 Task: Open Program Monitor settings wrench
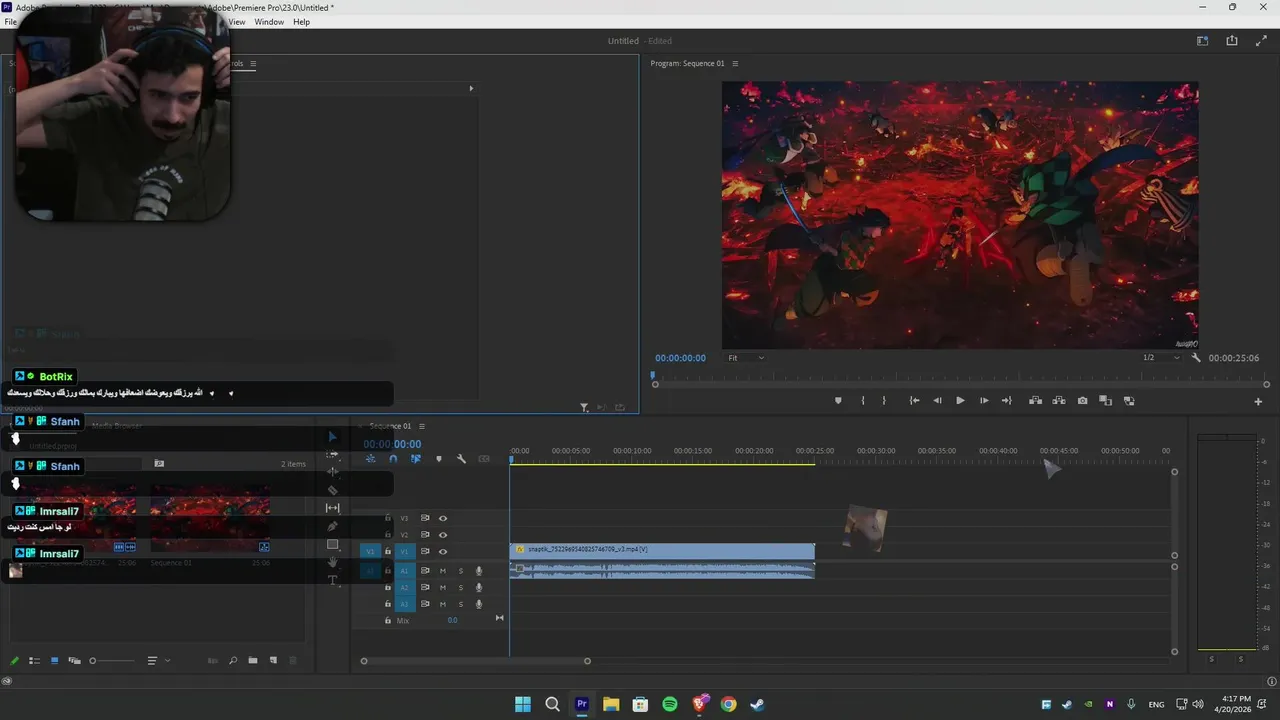pyautogui.click(x=1196, y=358)
